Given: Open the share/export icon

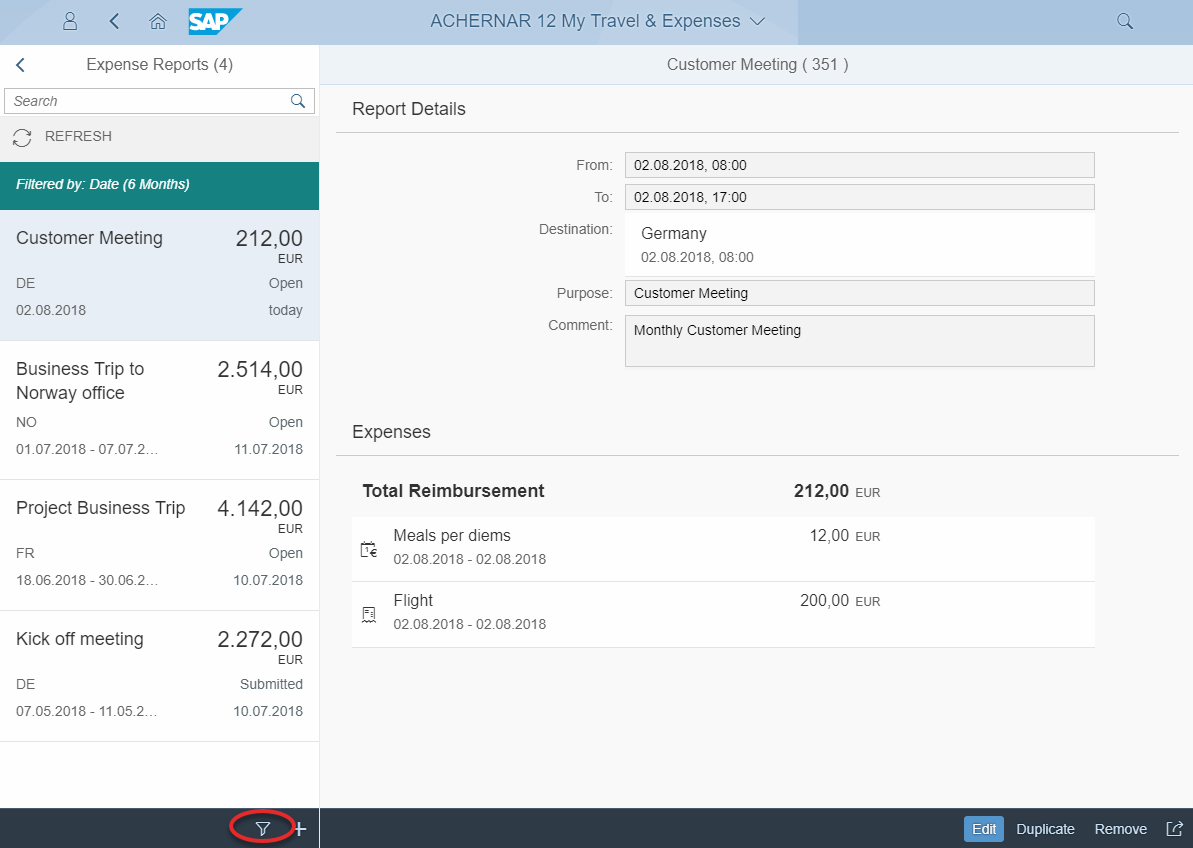Looking at the screenshot, I should coord(1175,829).
